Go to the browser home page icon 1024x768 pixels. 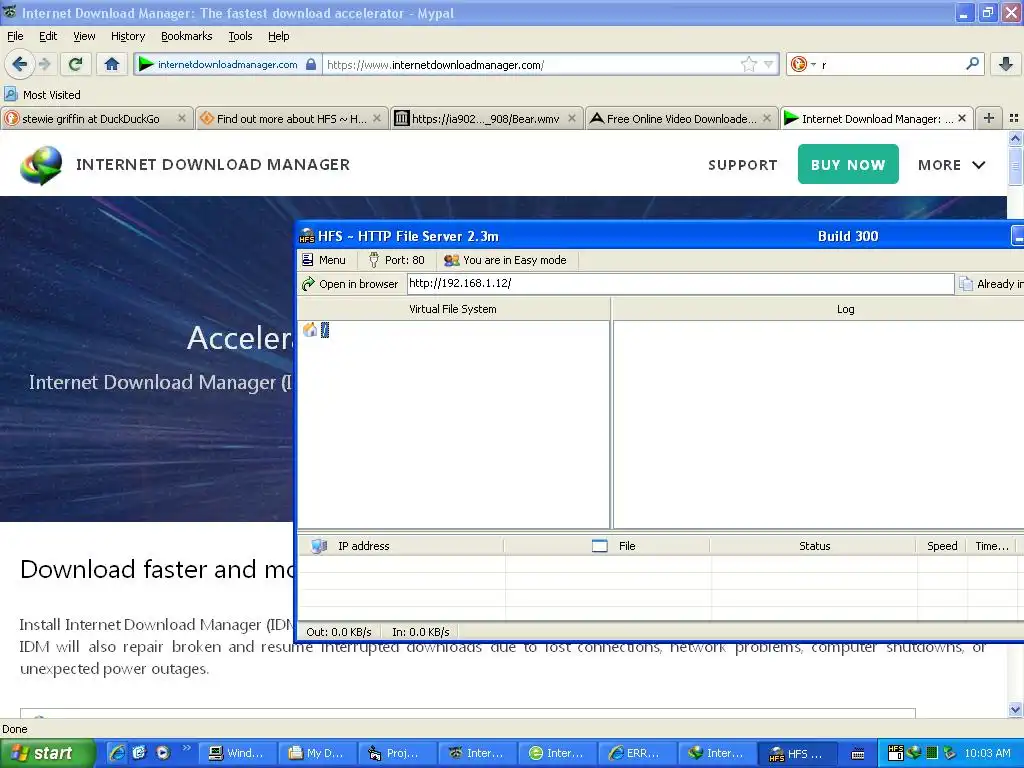coord(112,64)
